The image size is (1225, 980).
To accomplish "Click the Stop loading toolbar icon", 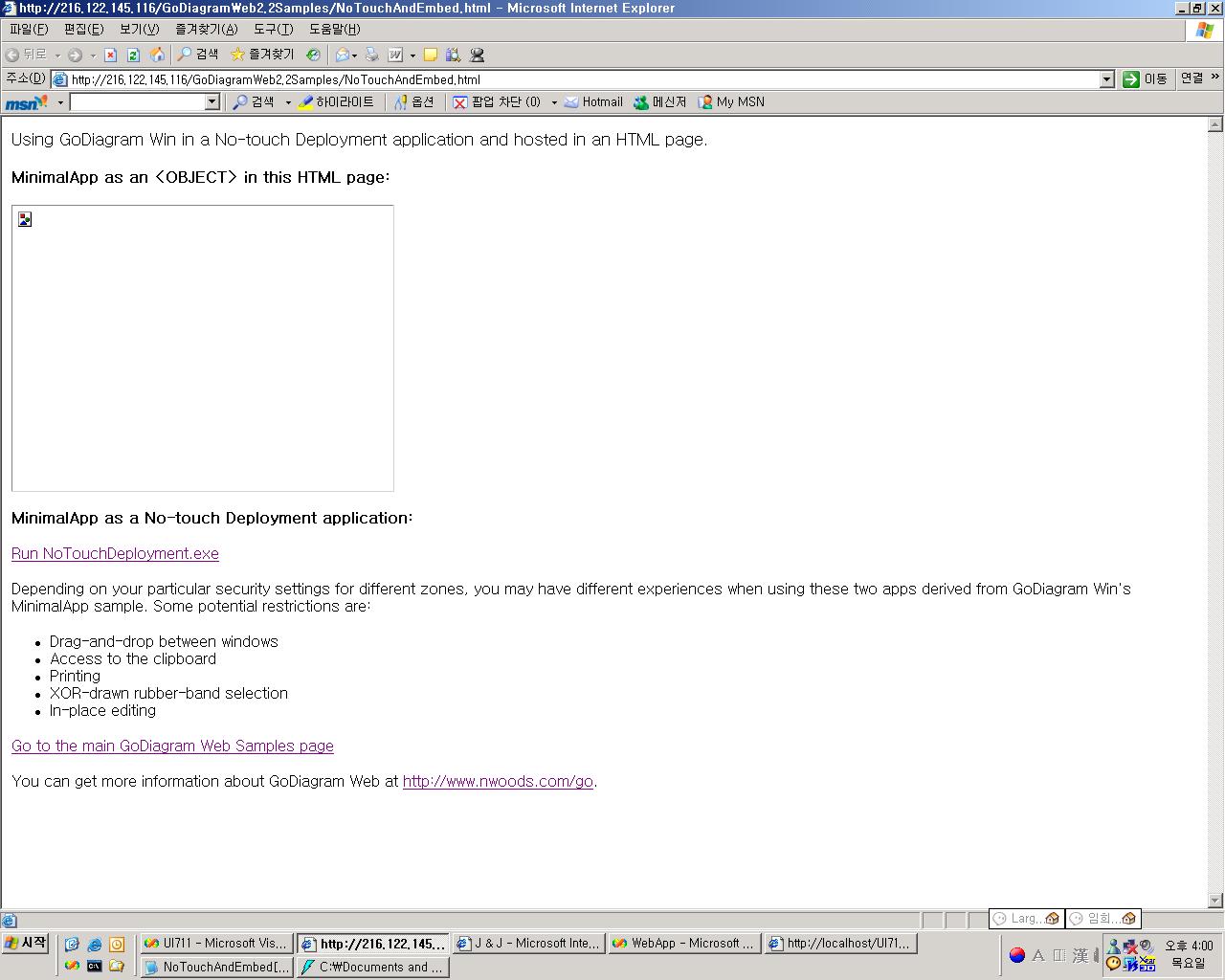I will click(110, 56).
